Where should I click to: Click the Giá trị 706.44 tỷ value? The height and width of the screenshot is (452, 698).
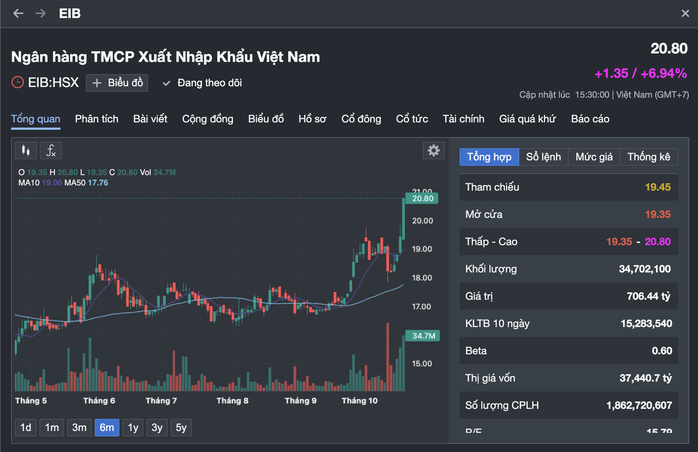(x=648, y=296)
